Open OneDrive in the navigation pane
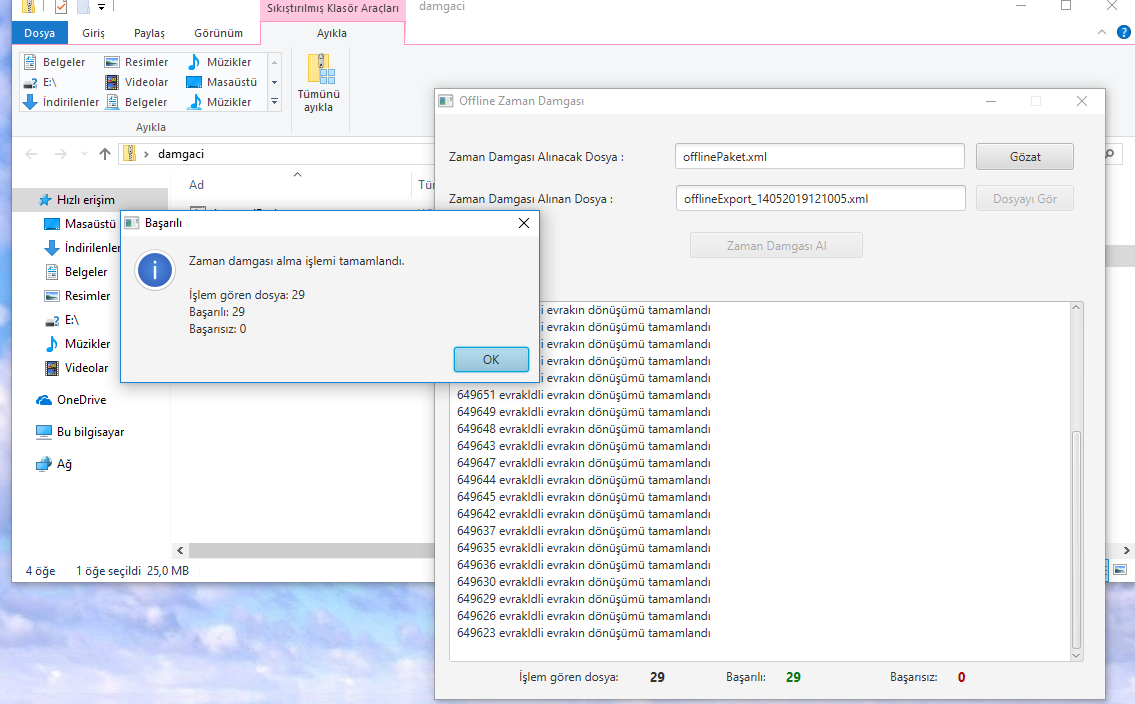Screen dimensions: 1135x704 pyautogui.click(x=80, y=400)
